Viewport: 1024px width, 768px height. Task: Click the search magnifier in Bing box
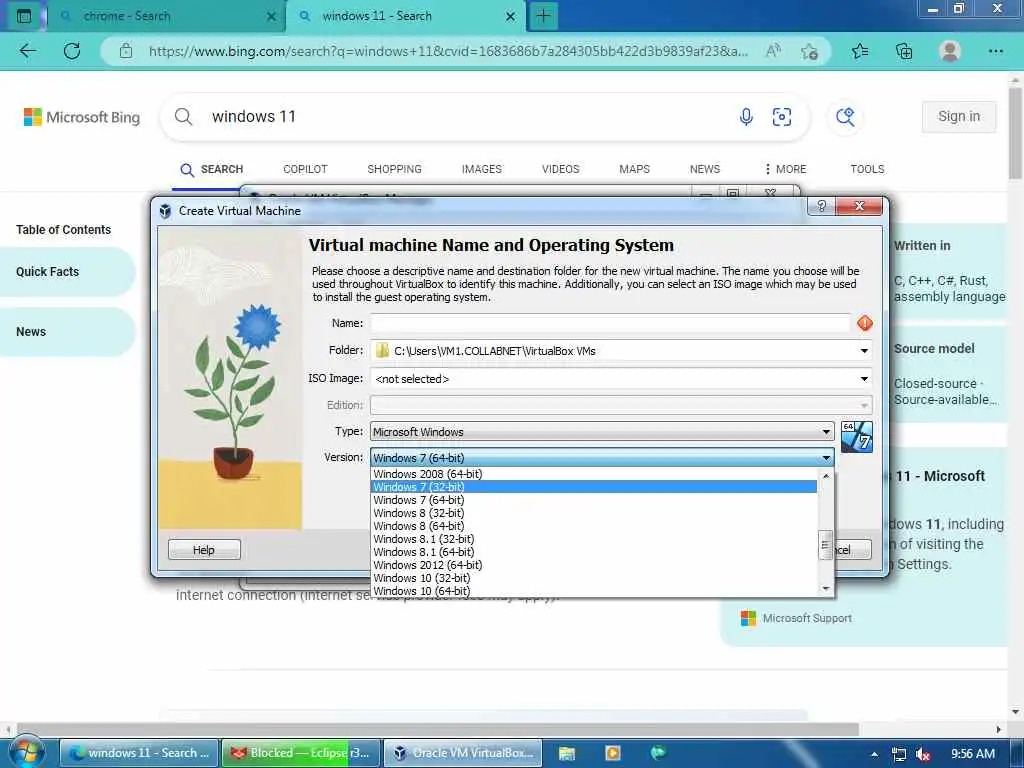(184, 116)
